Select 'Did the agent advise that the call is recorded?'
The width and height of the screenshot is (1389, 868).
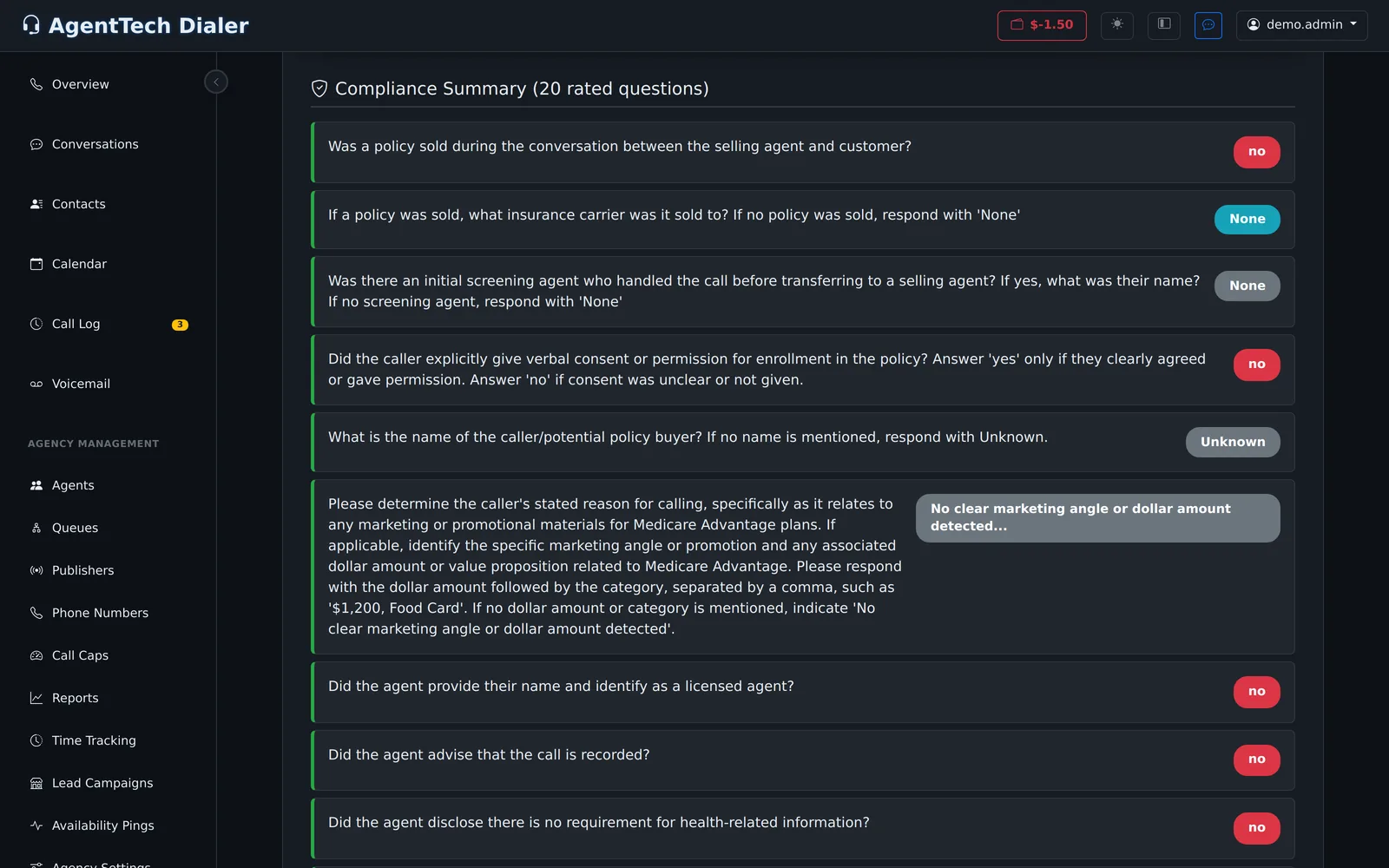coord(489,754)
